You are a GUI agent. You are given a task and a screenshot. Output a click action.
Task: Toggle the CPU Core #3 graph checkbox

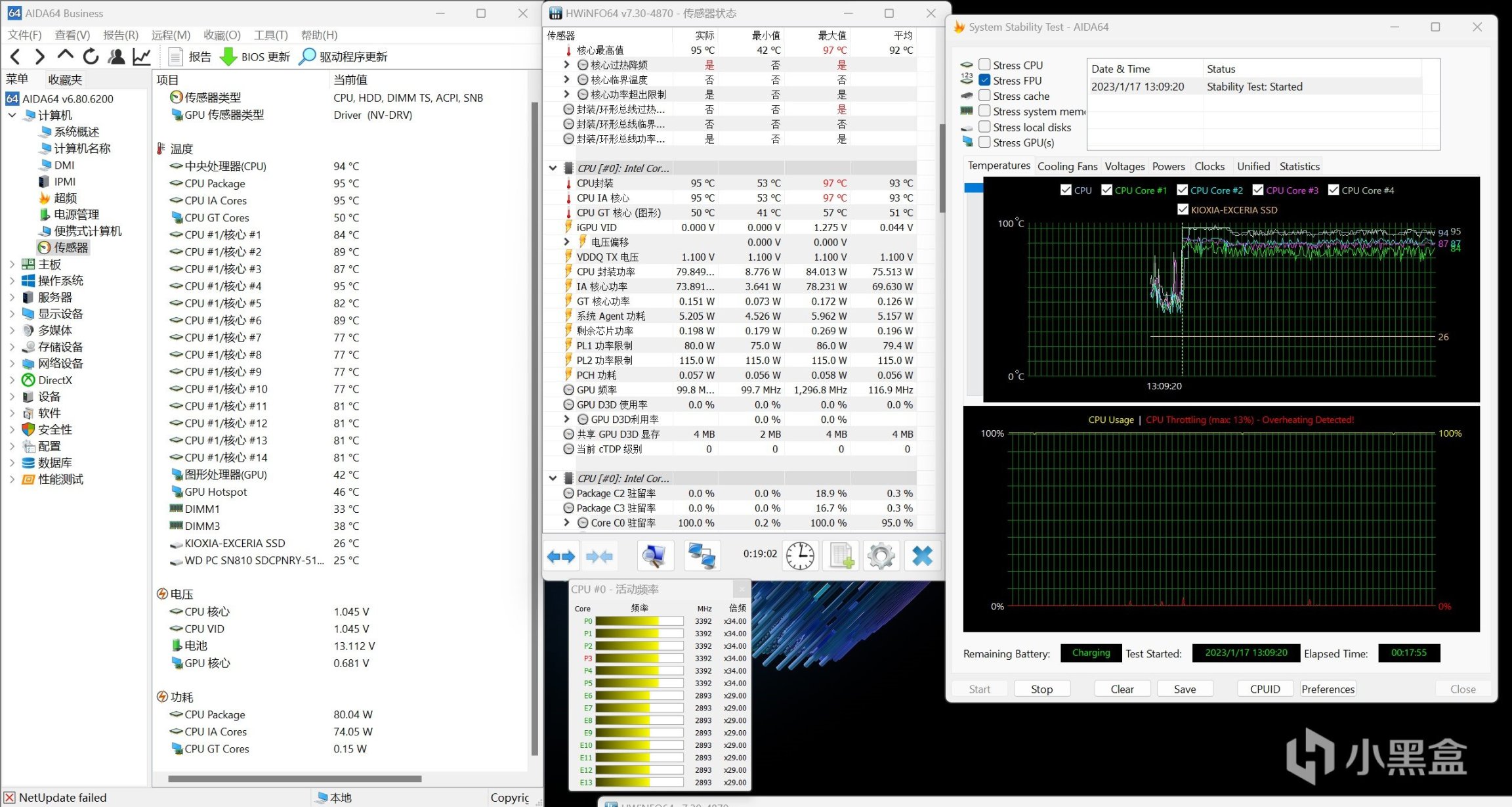click(x=1257, y=190)
